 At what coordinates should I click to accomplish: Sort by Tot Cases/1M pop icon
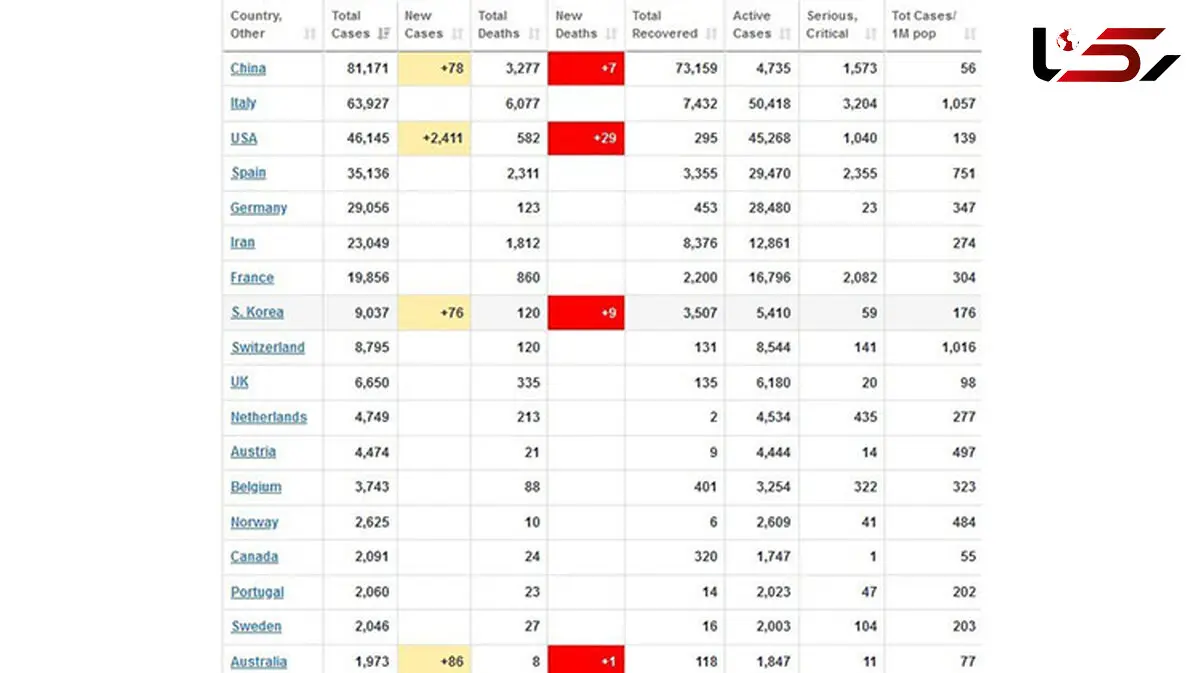coord(969,34)
